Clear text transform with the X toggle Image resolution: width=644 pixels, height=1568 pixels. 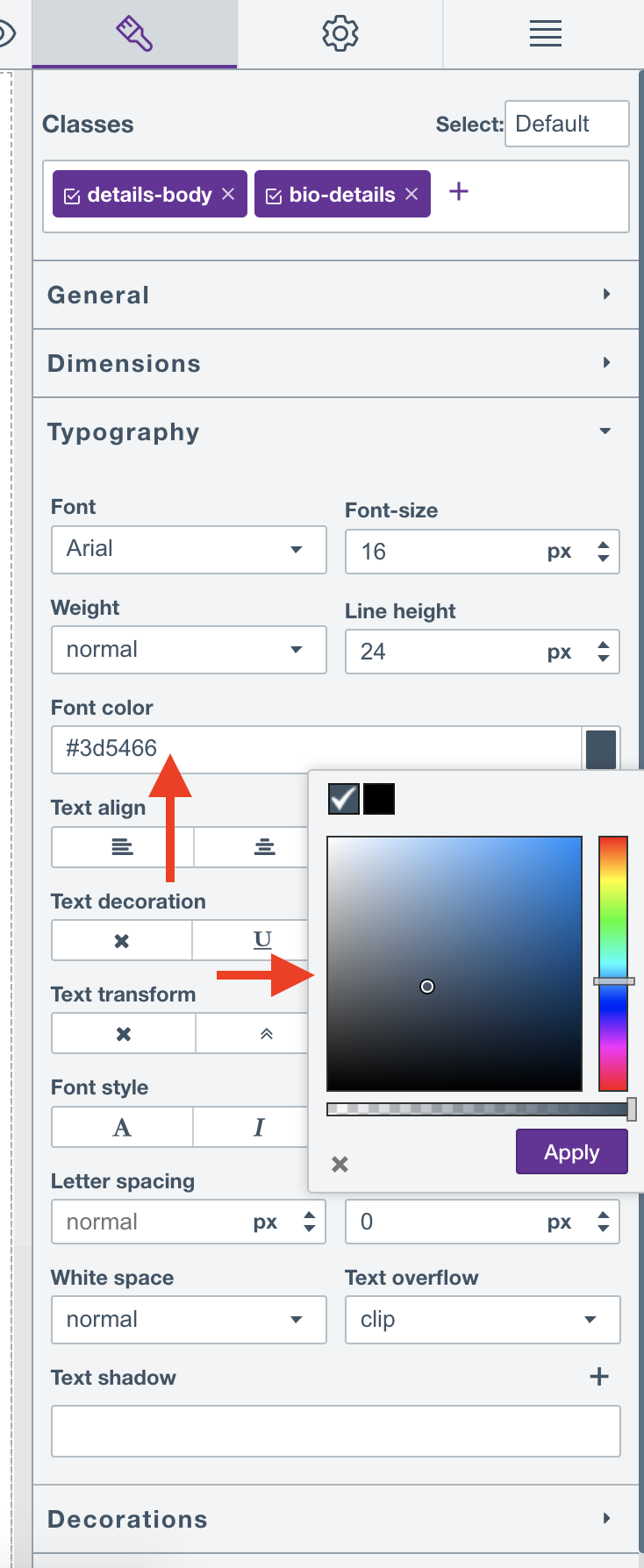(123, 1033)
